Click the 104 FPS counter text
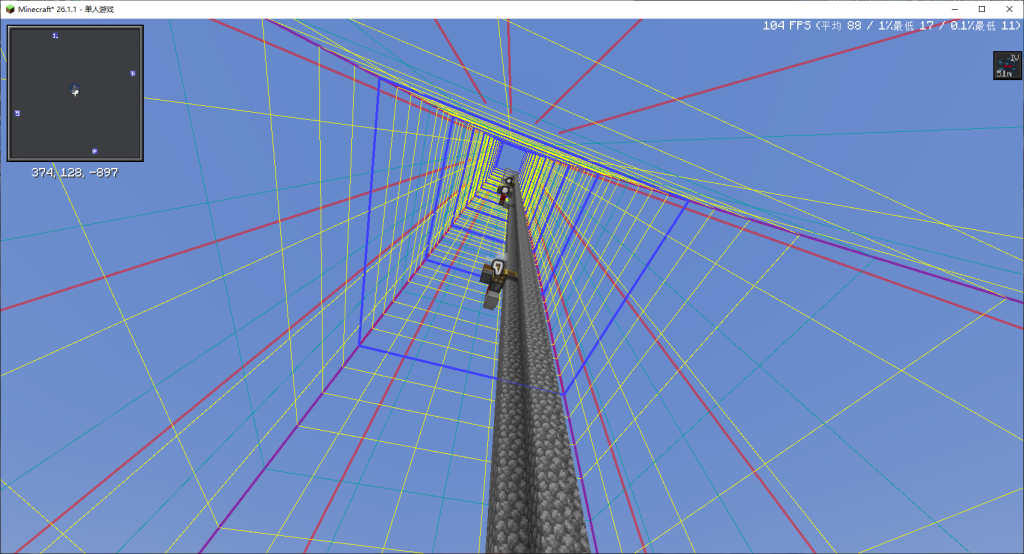The image size is (1024, 554). coord(787,25)
